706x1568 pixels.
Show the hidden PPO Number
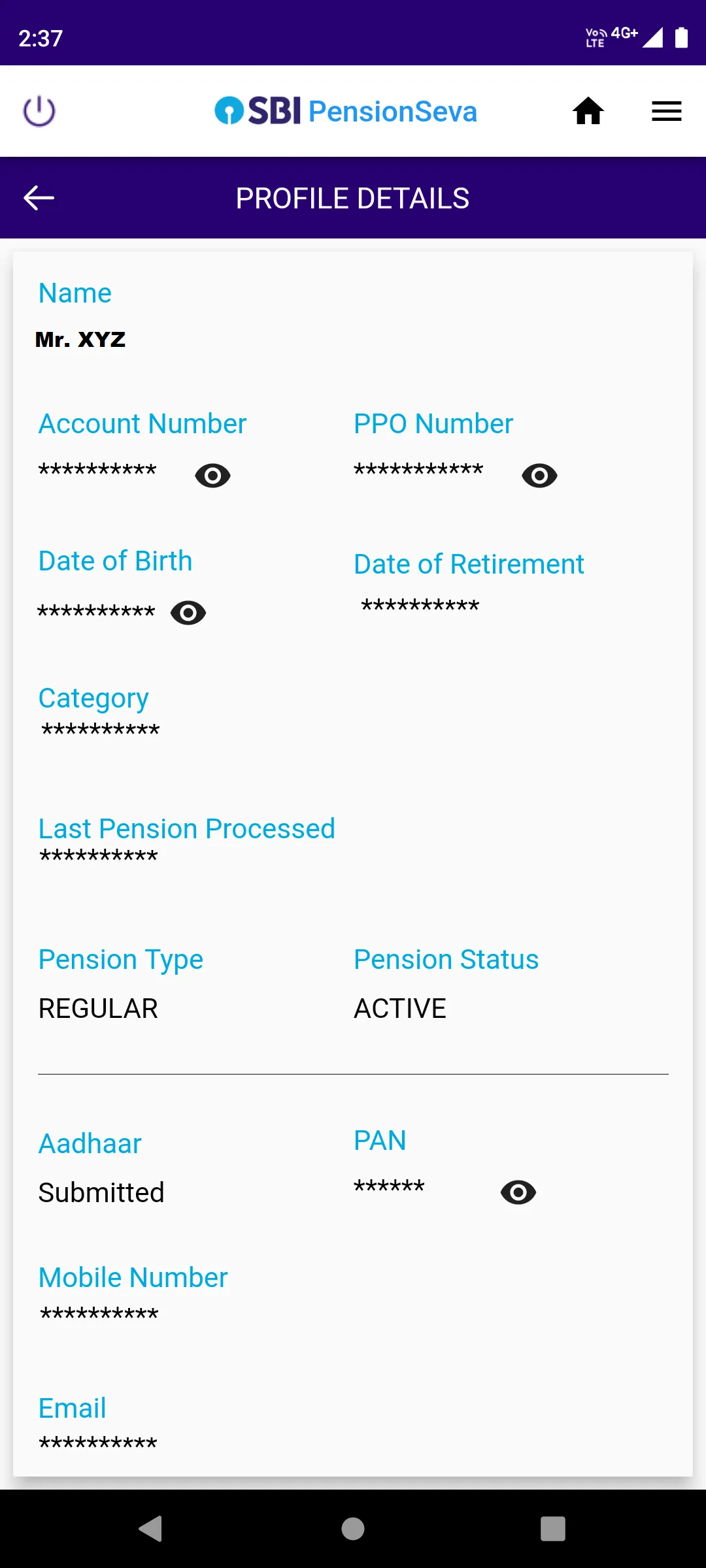click(539, 476)
